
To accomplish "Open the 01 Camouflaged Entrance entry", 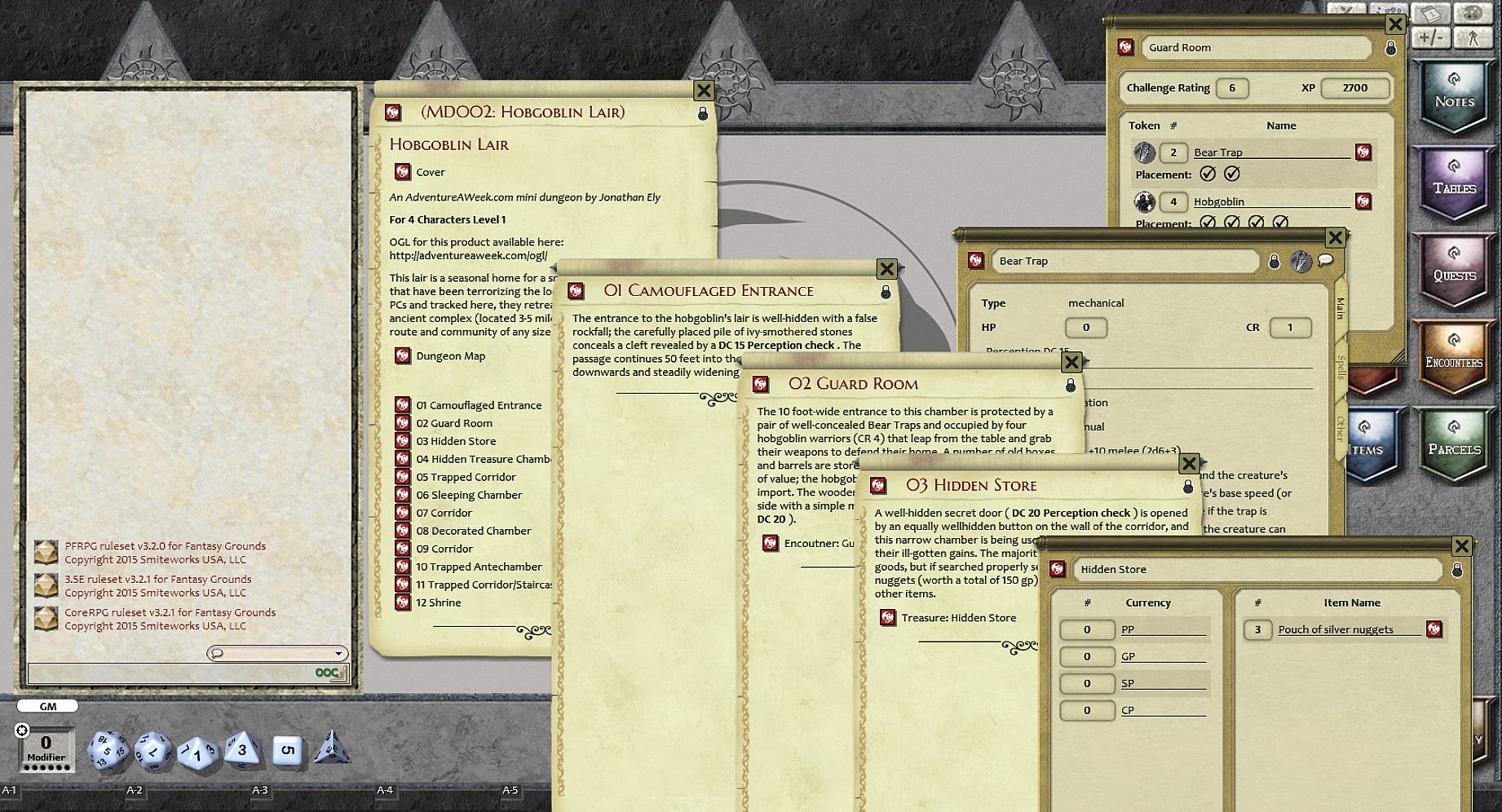I will click(479, 405).
